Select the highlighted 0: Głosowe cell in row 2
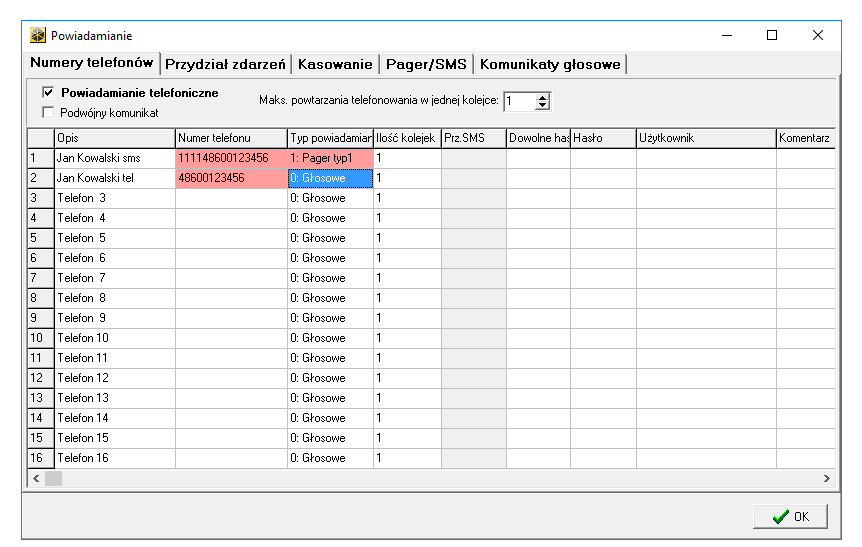 tap(330, 178)
